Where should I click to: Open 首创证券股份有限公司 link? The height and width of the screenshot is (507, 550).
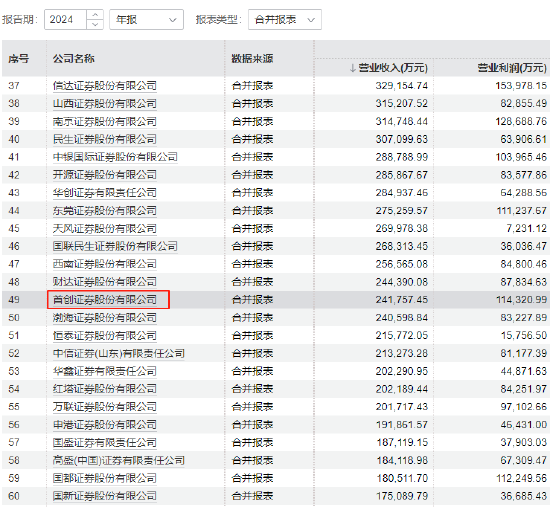(105, 300)
